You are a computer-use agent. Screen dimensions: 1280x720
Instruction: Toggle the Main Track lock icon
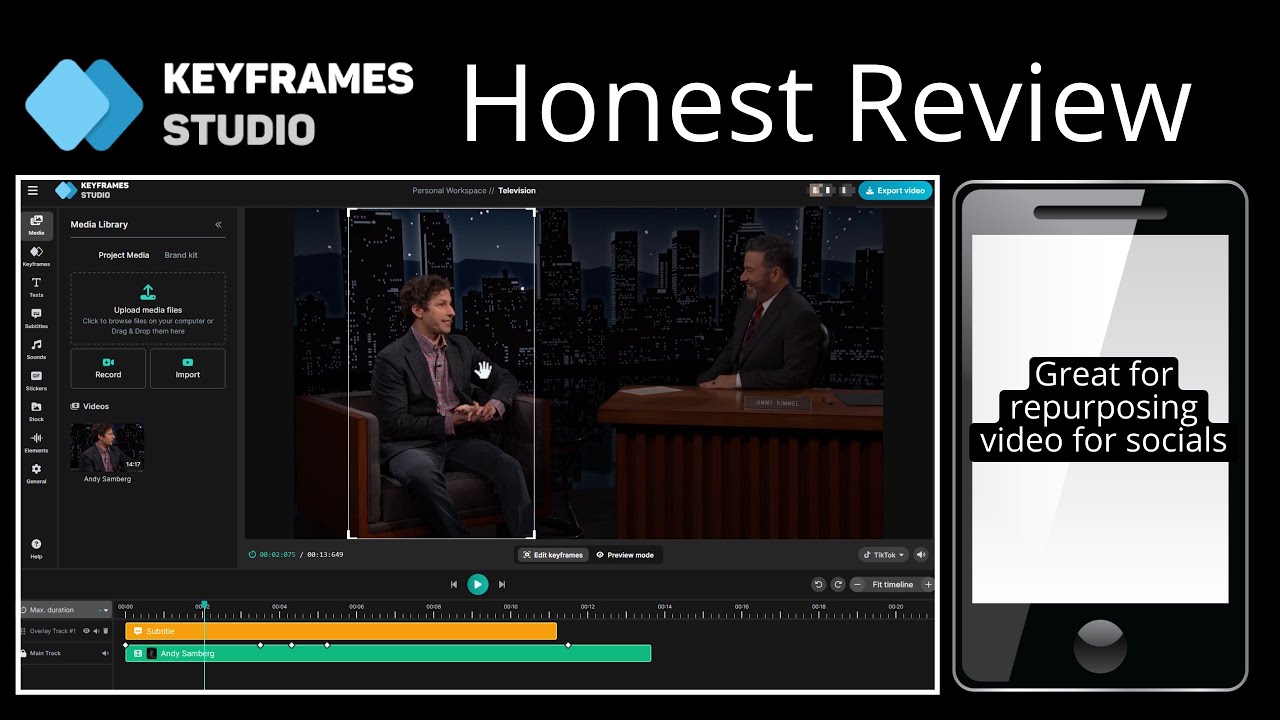[24, 653]
